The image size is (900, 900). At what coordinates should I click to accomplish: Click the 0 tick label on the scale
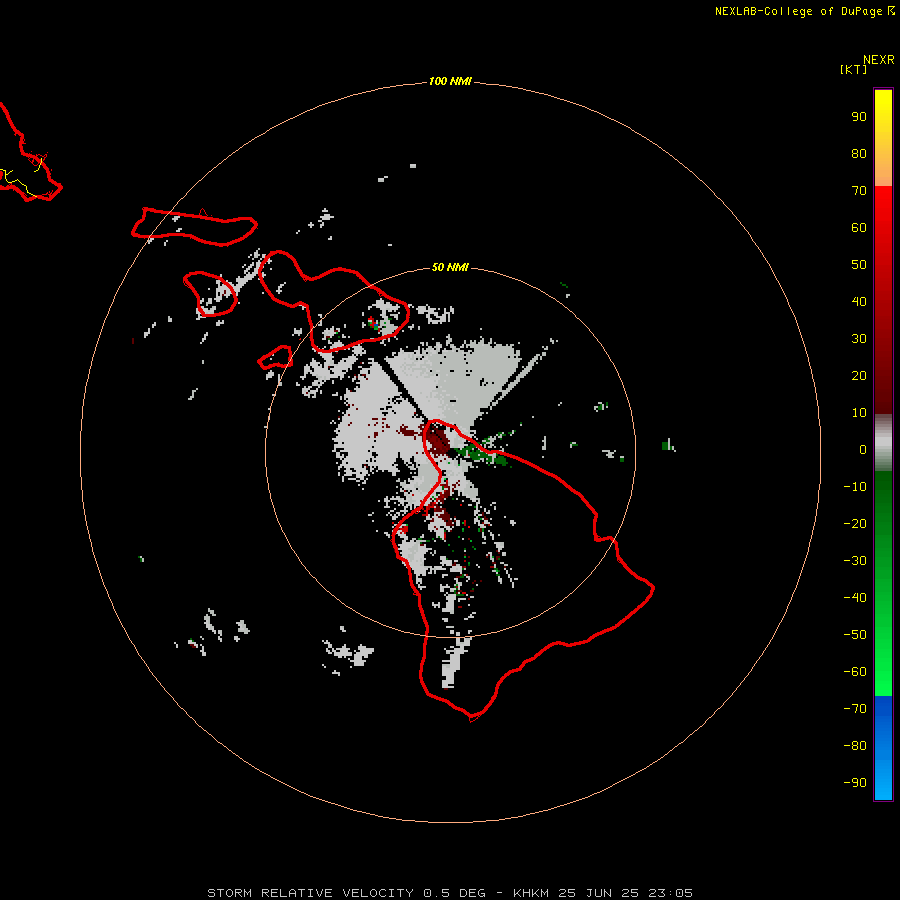863,449
